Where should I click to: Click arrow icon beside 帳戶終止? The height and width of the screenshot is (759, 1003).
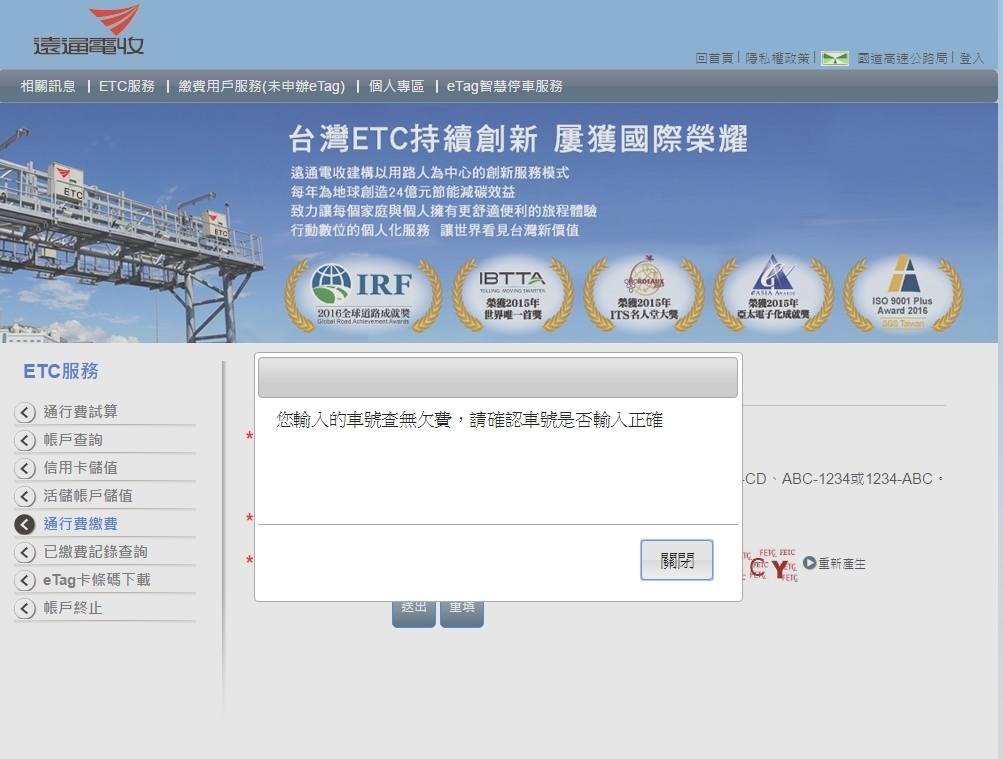tap(25, 608)
